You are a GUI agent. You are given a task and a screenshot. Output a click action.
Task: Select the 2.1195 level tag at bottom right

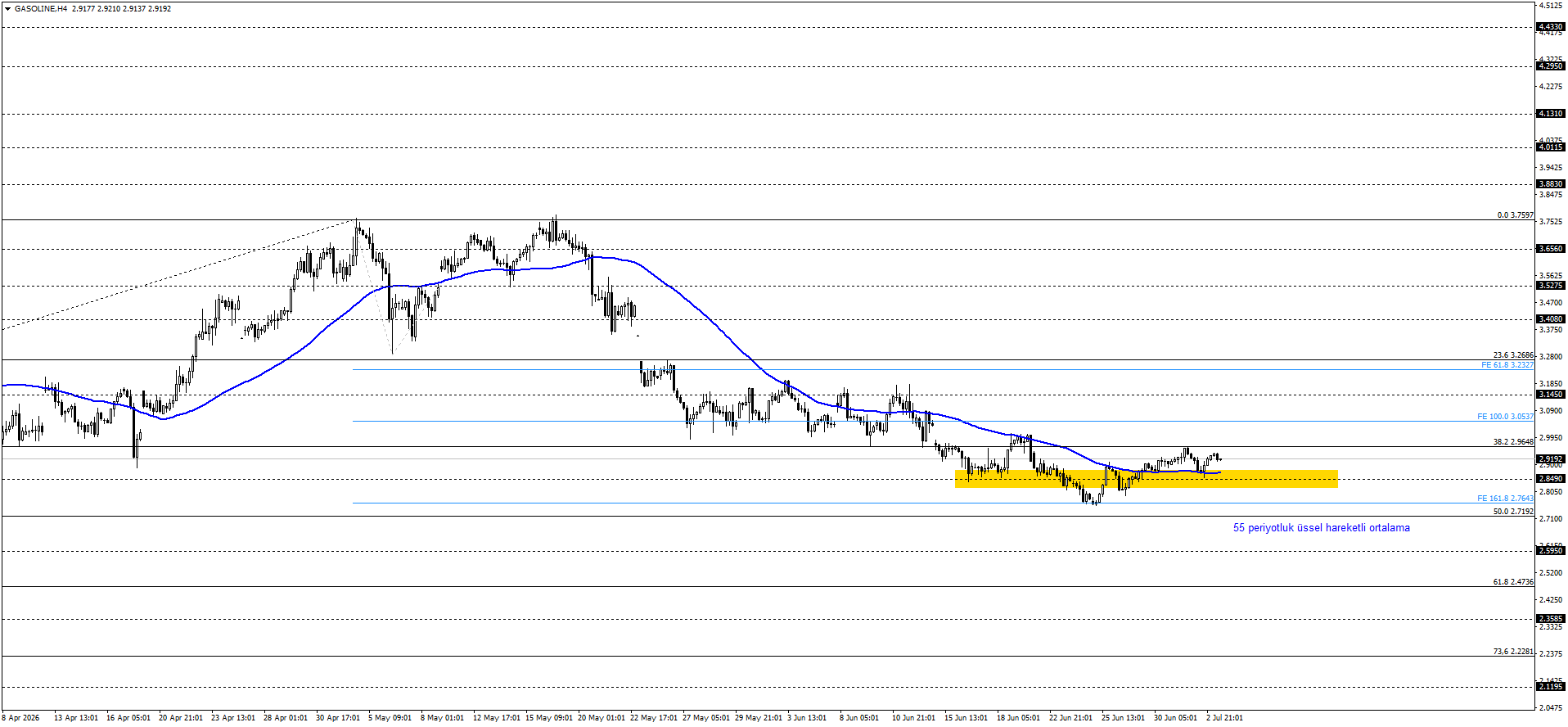tap(1551, 687)
